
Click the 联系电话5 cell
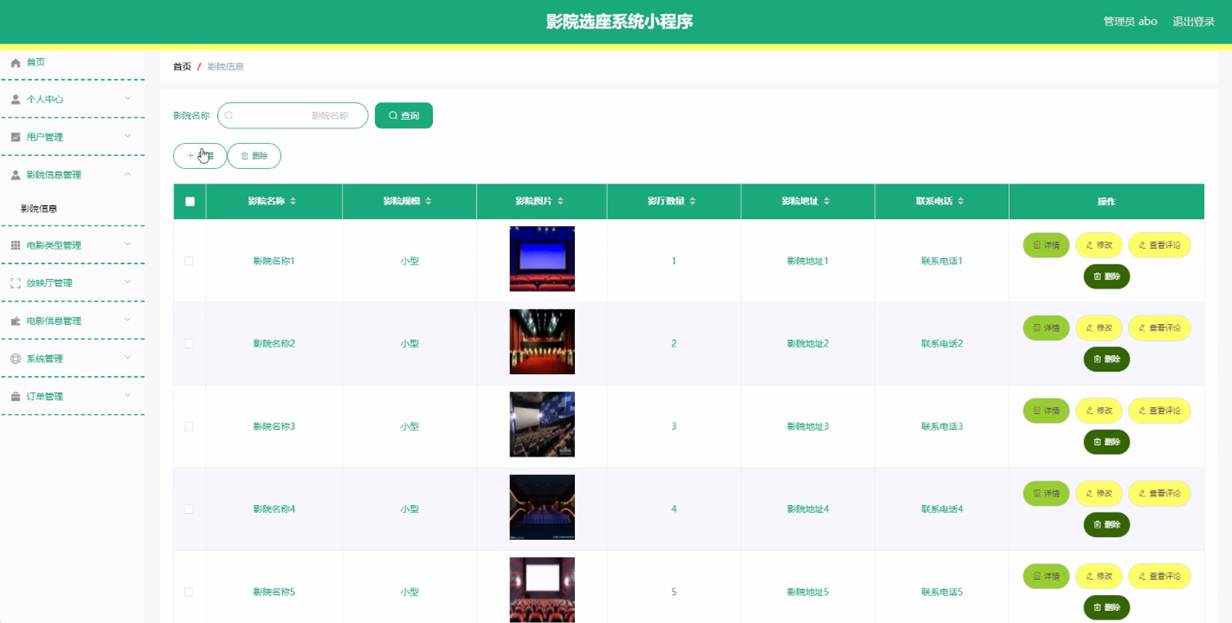pos(942,592)
